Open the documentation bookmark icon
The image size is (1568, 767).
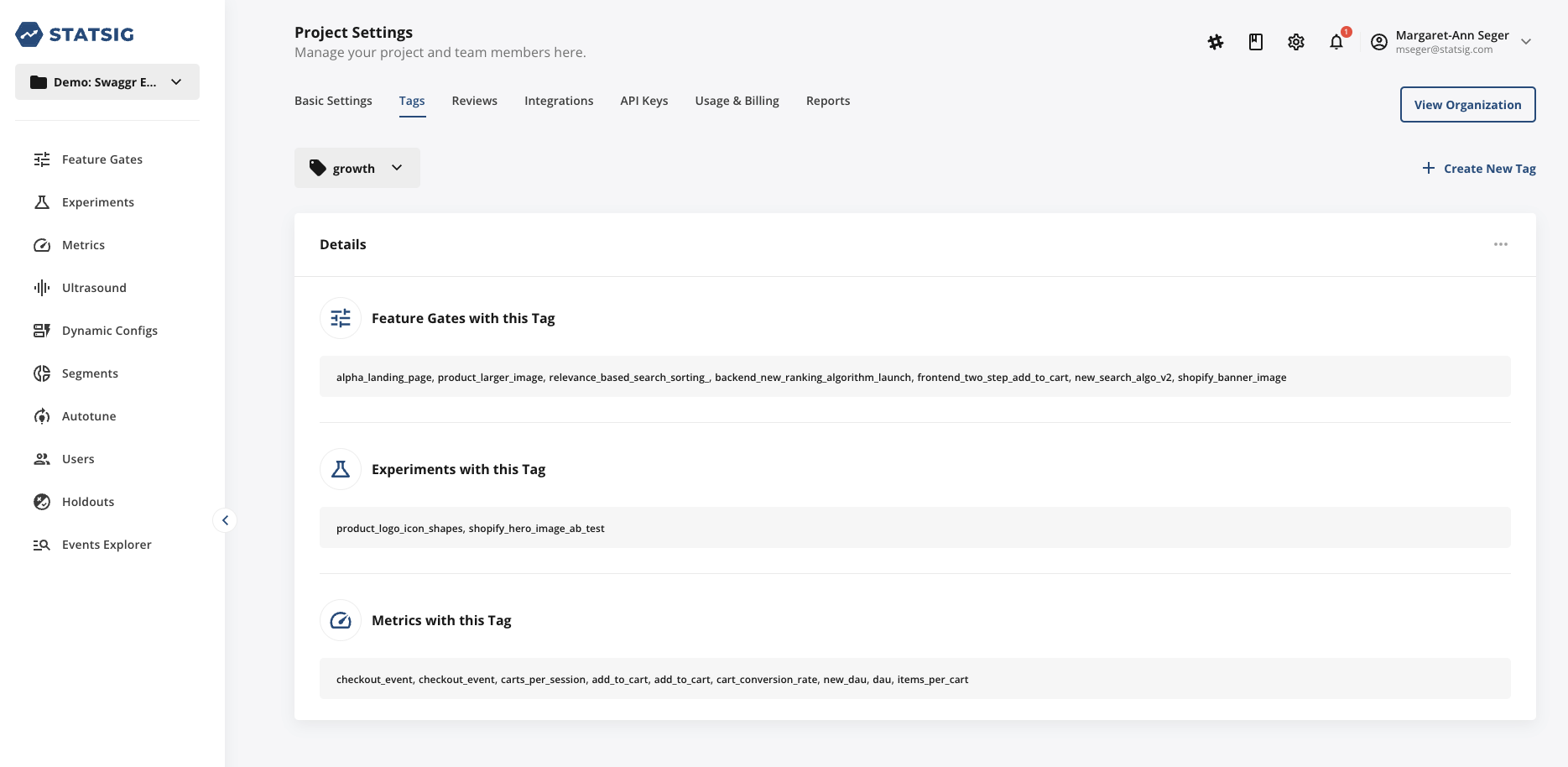pos(1256,41)
